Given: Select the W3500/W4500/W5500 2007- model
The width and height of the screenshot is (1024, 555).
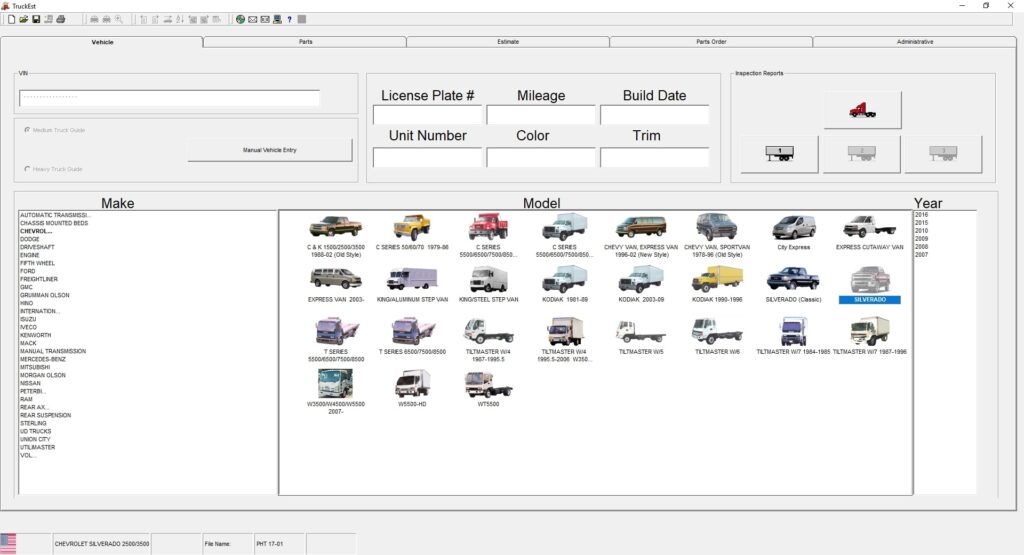Looking at the screenshot, I should (x=336, y=392).
